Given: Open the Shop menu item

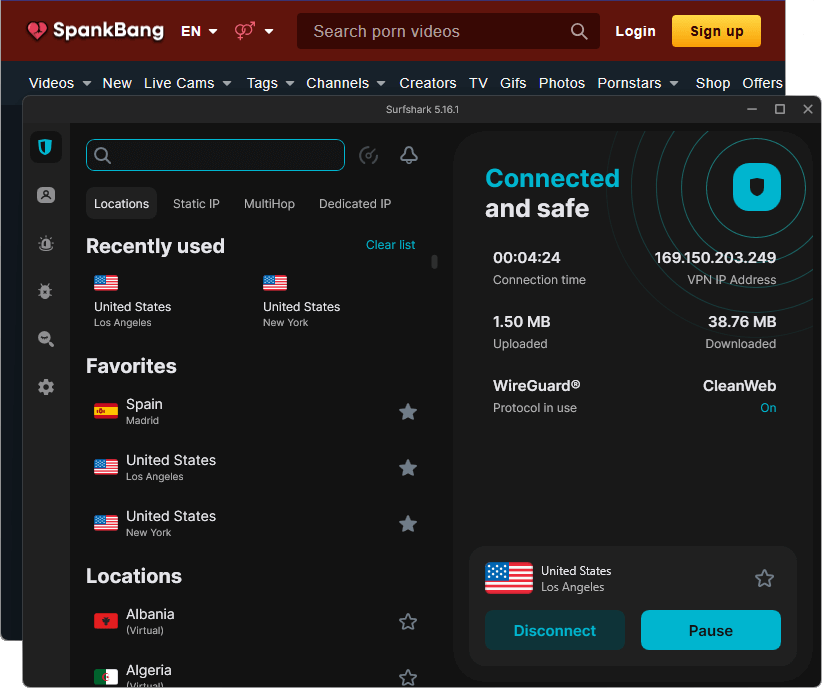Looking at the screenshot, I should tap(713, 83).
